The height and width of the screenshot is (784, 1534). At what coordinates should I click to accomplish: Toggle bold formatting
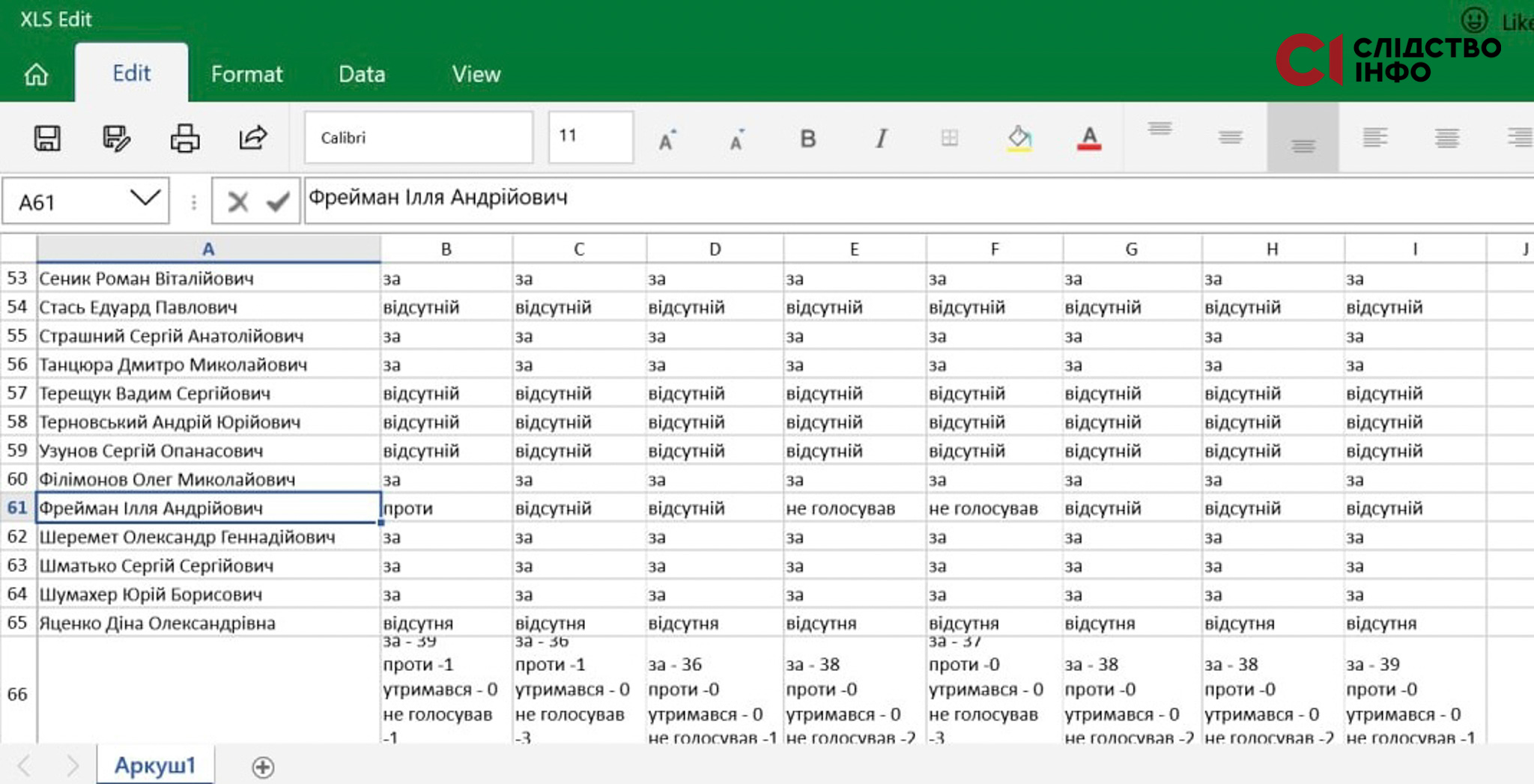807,139
